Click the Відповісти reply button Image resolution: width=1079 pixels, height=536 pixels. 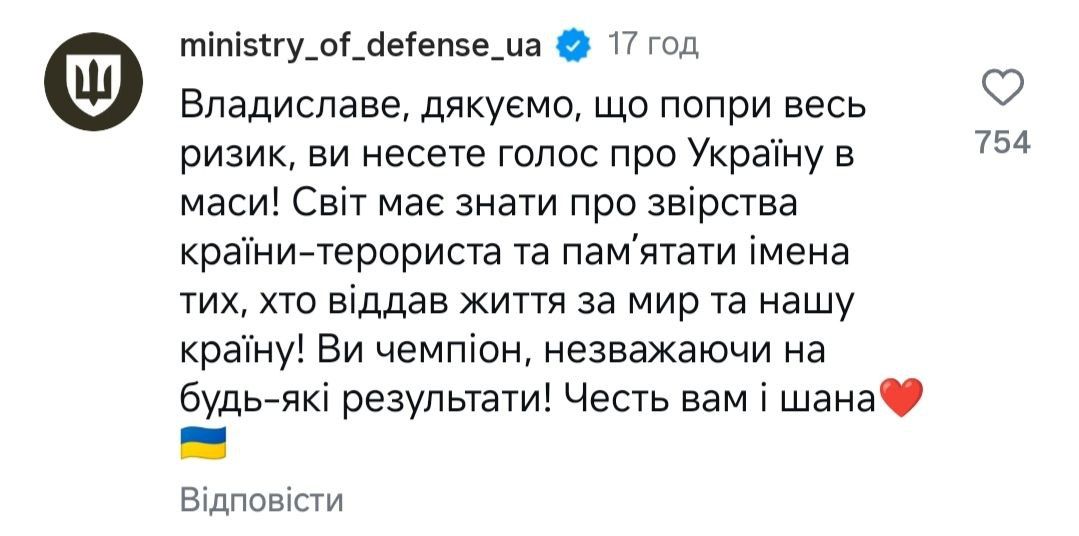click(262, 499)
